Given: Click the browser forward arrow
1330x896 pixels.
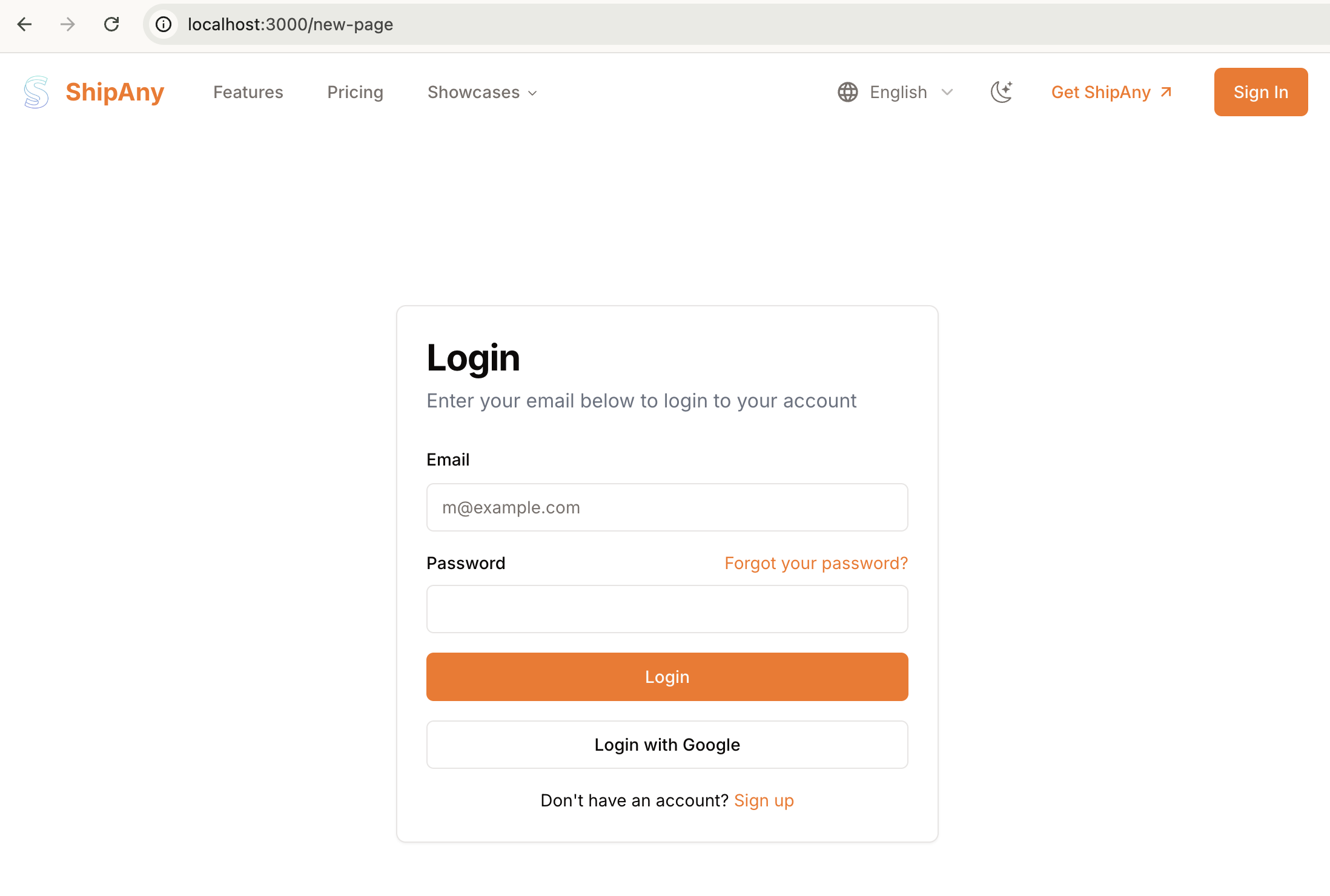Looking at the screenshot, I should (68, 24).
